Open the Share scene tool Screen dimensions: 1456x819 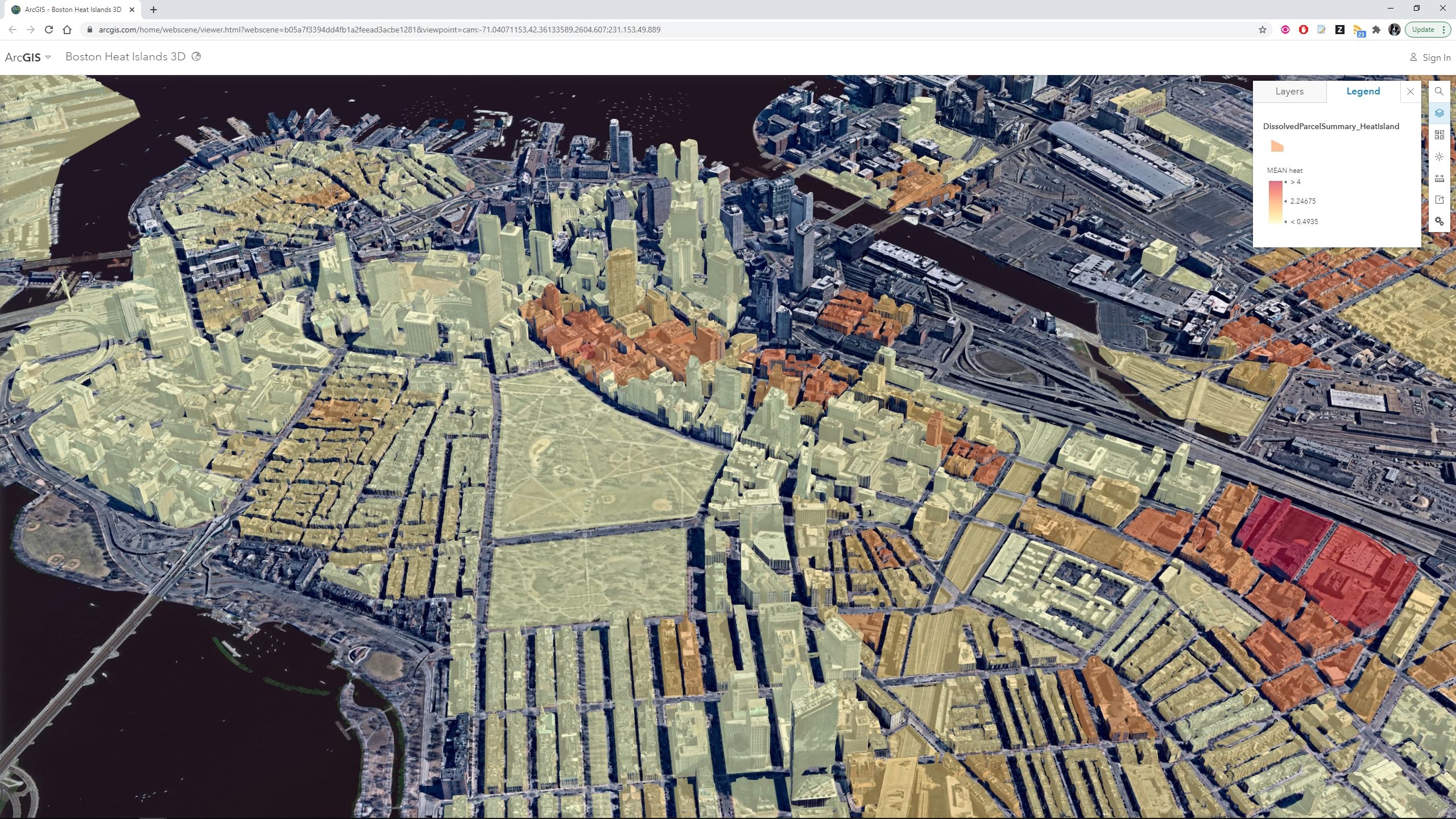pos(1440,200)
